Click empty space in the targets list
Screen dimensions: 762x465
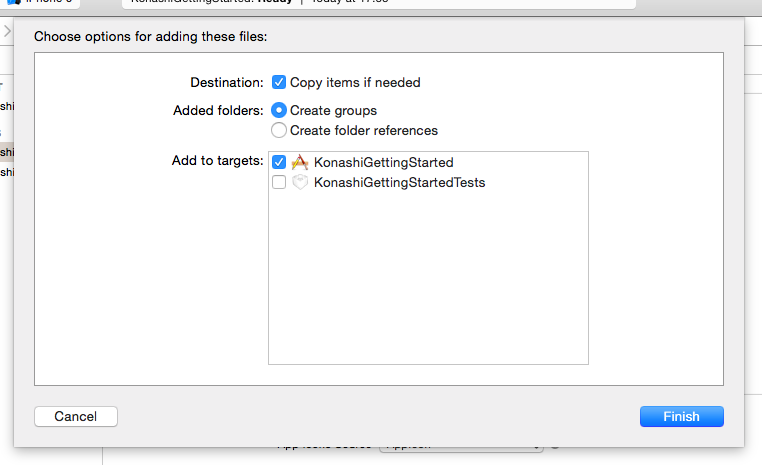428,280
